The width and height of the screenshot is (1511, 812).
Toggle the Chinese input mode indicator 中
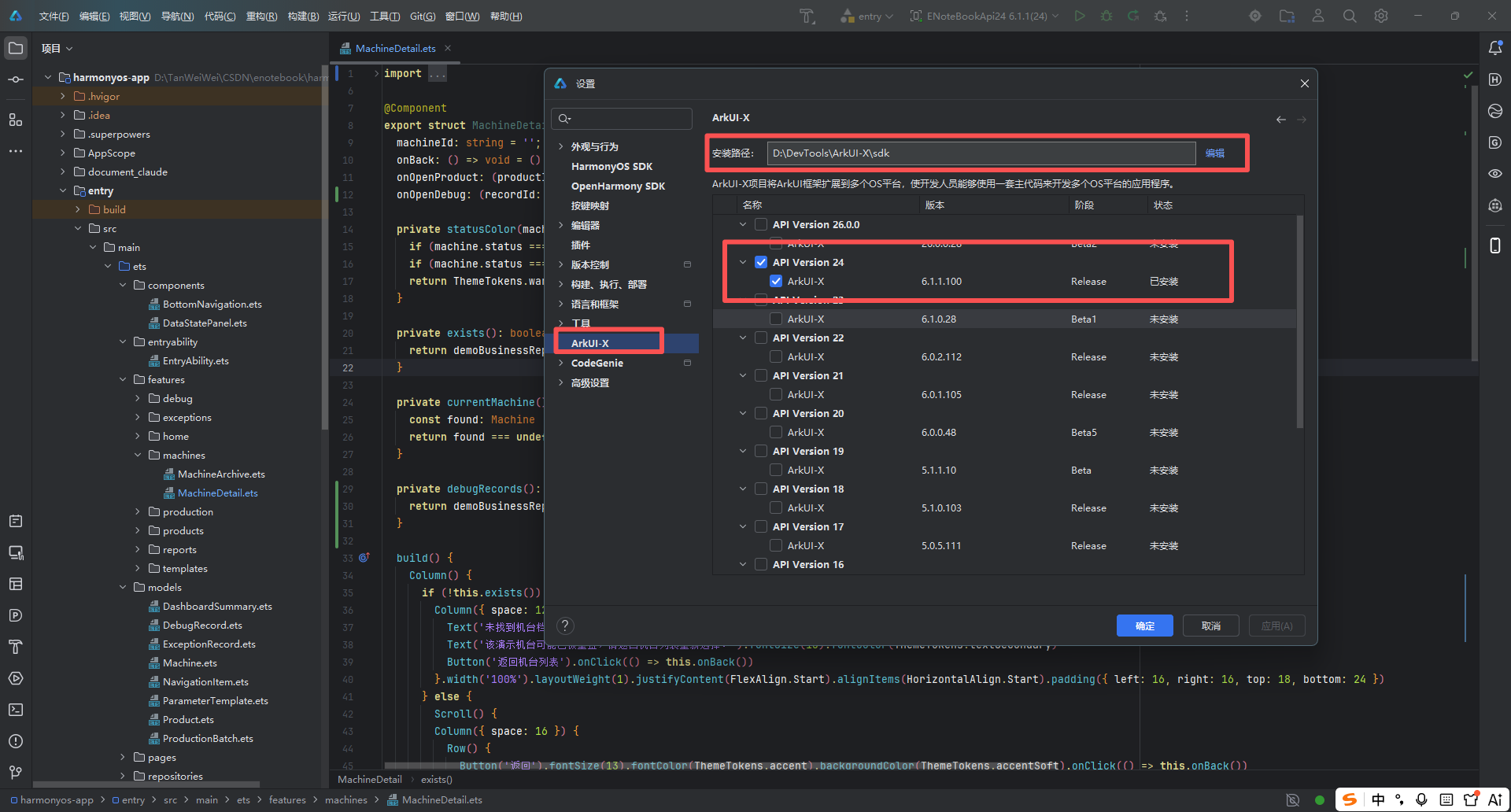pos(1377,799)
